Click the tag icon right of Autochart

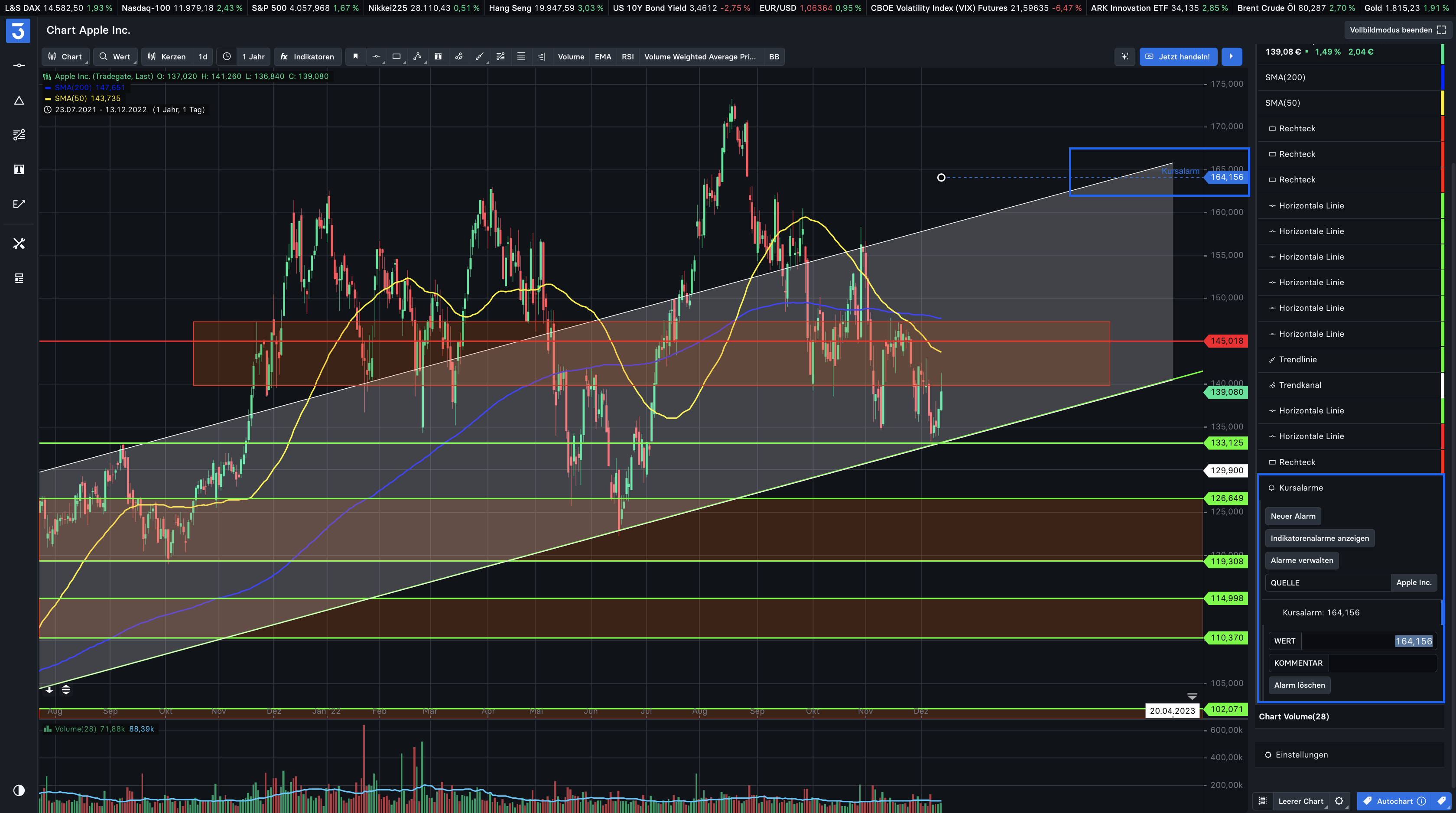[x=1441, y=801]
